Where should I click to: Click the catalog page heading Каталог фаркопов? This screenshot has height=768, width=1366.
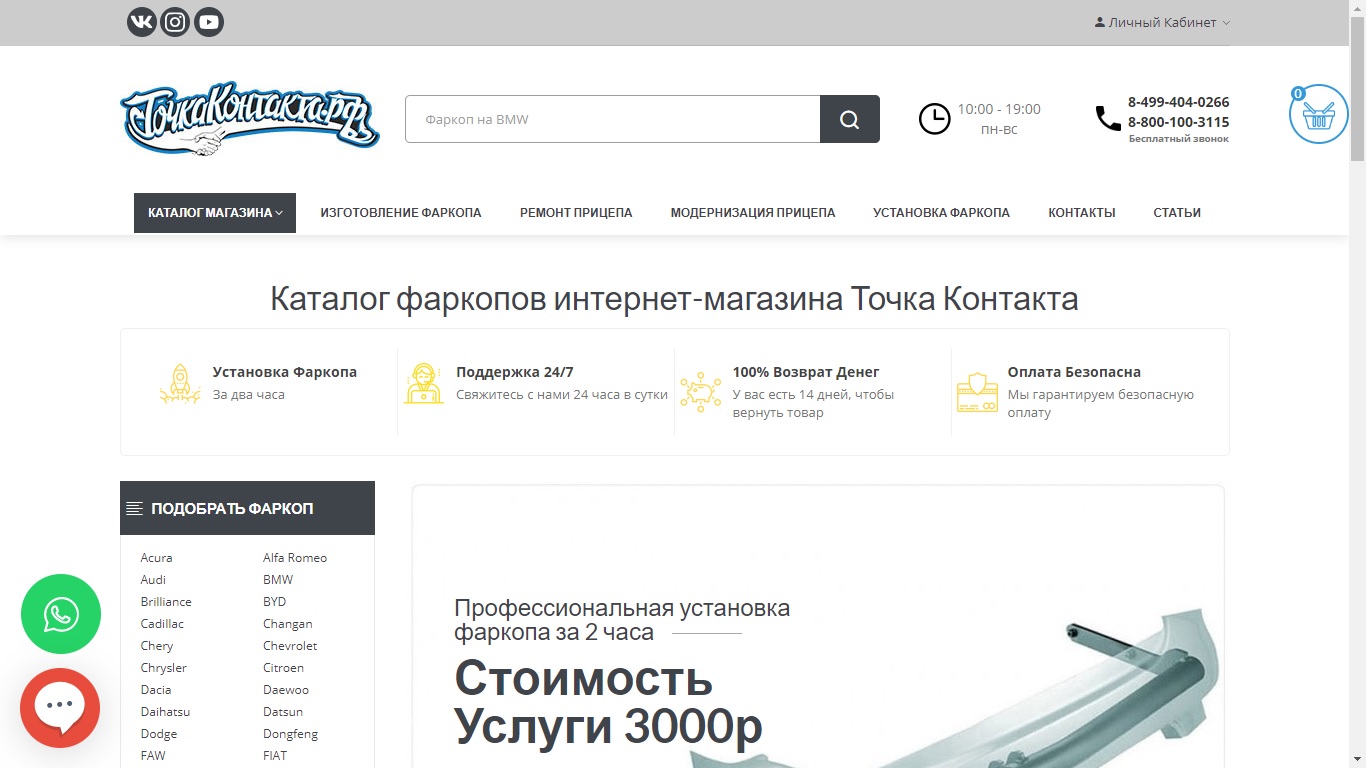pyautogui.click(x=674, y=299)
